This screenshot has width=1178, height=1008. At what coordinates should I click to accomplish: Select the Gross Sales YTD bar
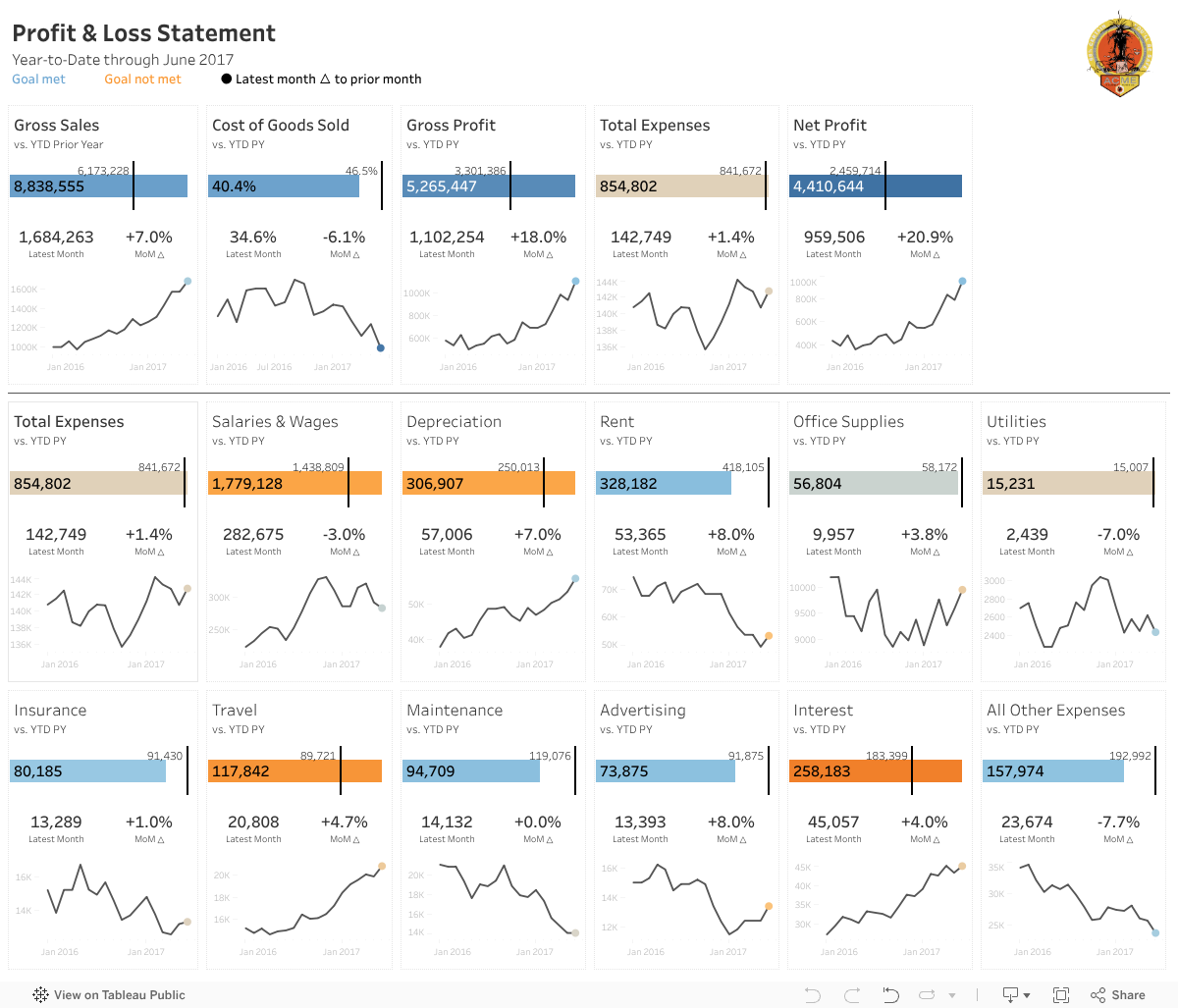point(98,186)
